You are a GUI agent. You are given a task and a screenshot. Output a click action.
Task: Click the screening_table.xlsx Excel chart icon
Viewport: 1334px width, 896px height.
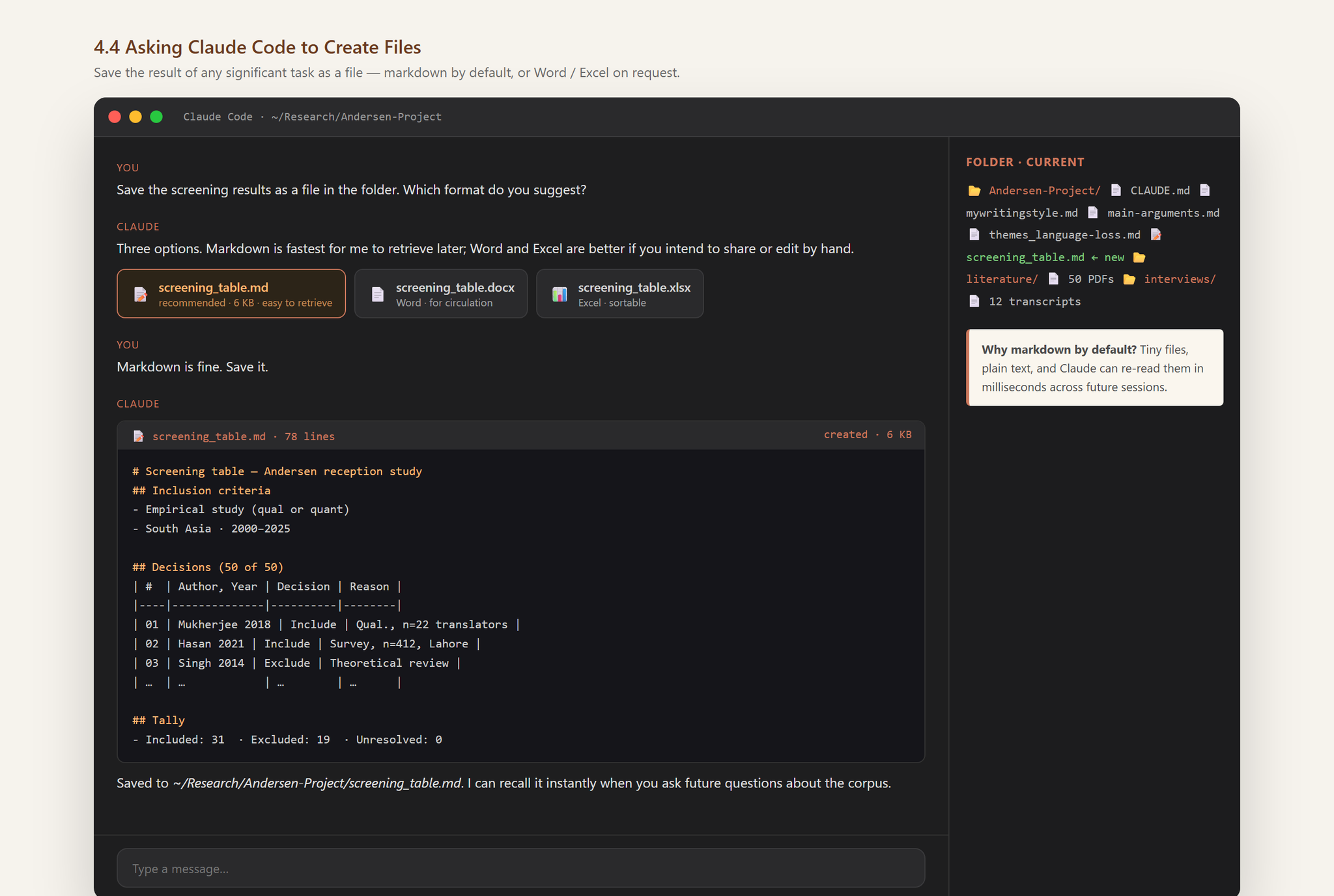(x=560, y=294)
